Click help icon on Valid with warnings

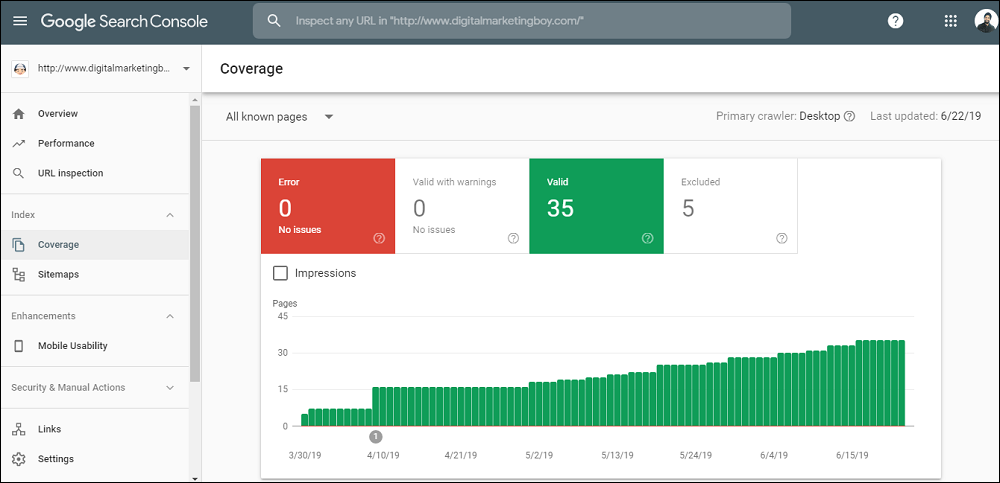coord(513,238)
